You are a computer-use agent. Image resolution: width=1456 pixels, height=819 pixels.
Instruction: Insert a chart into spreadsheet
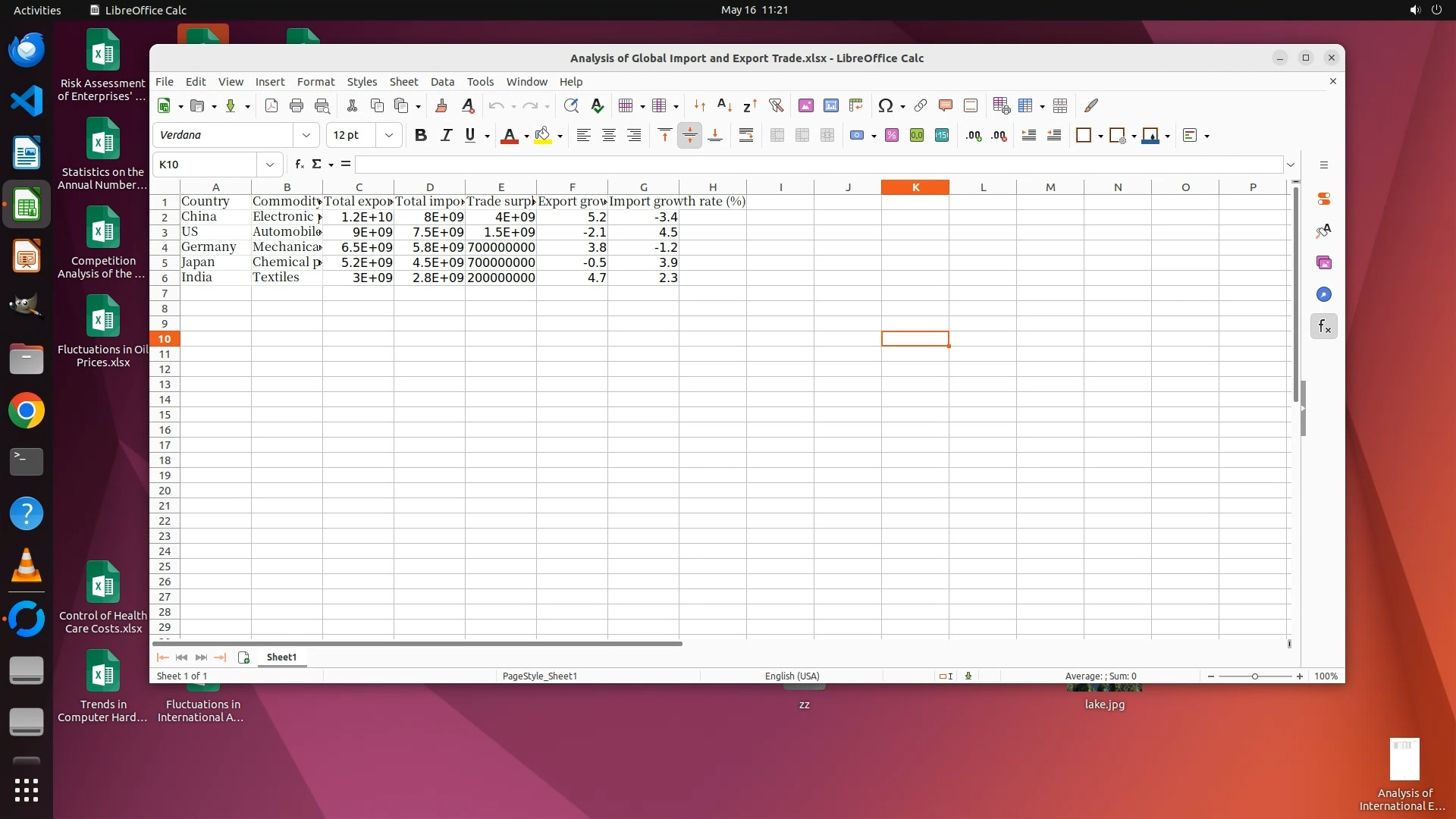[831, 106]
